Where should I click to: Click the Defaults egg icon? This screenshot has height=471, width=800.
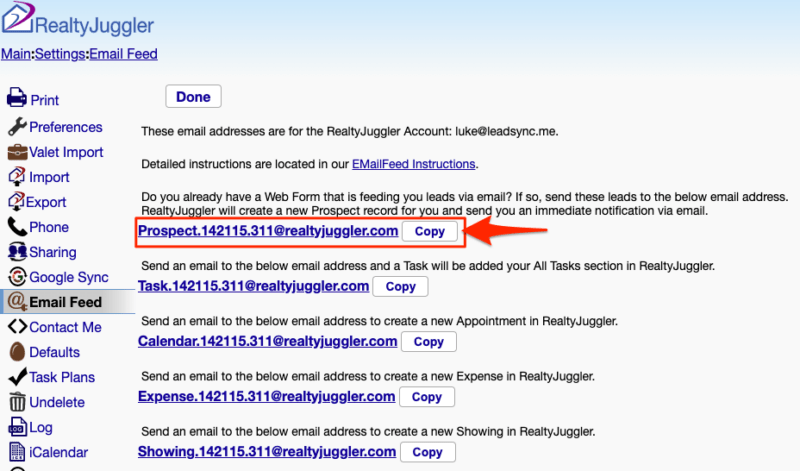[17, 352]
